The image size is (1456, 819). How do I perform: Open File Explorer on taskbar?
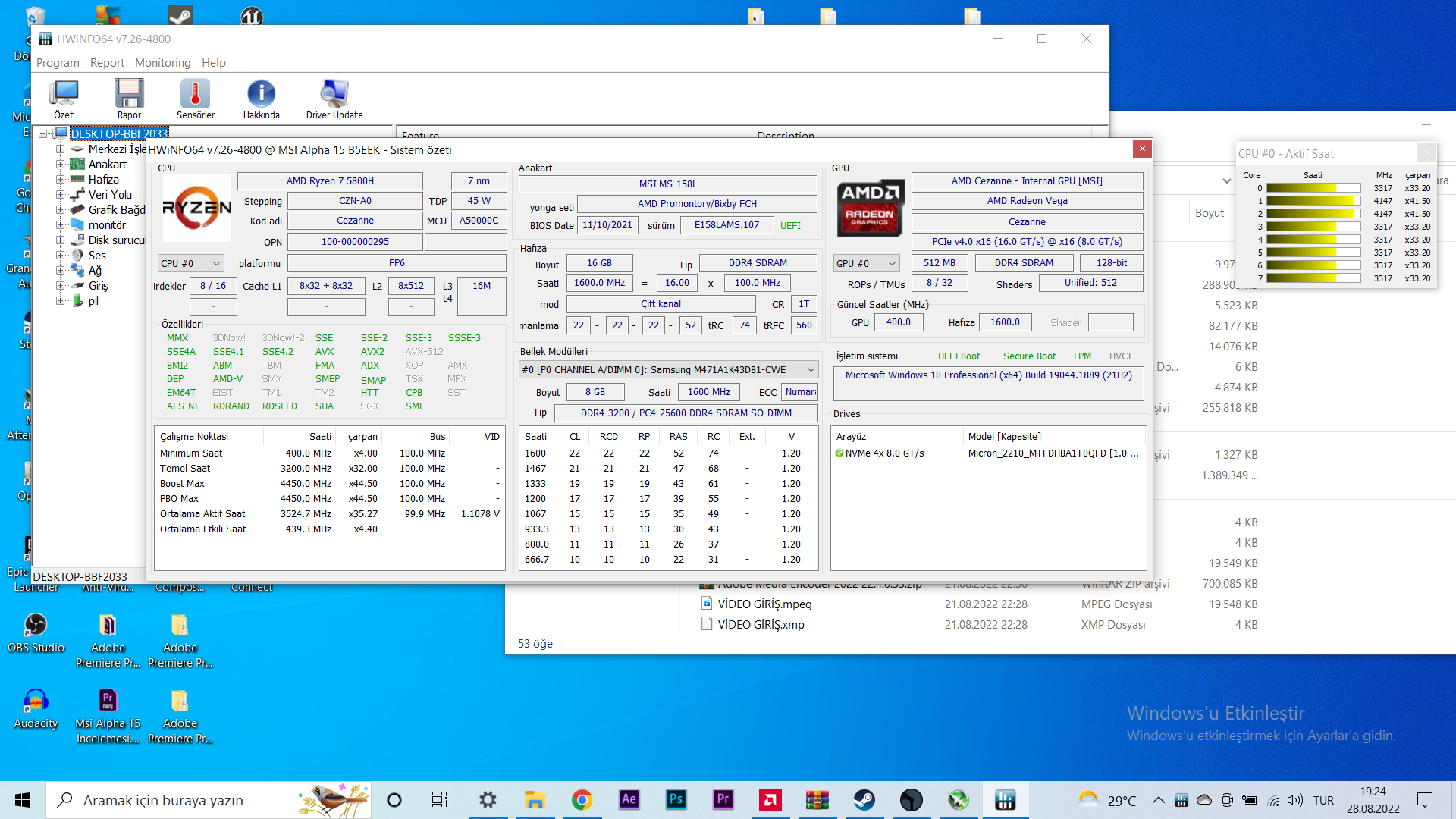[535, 800]
